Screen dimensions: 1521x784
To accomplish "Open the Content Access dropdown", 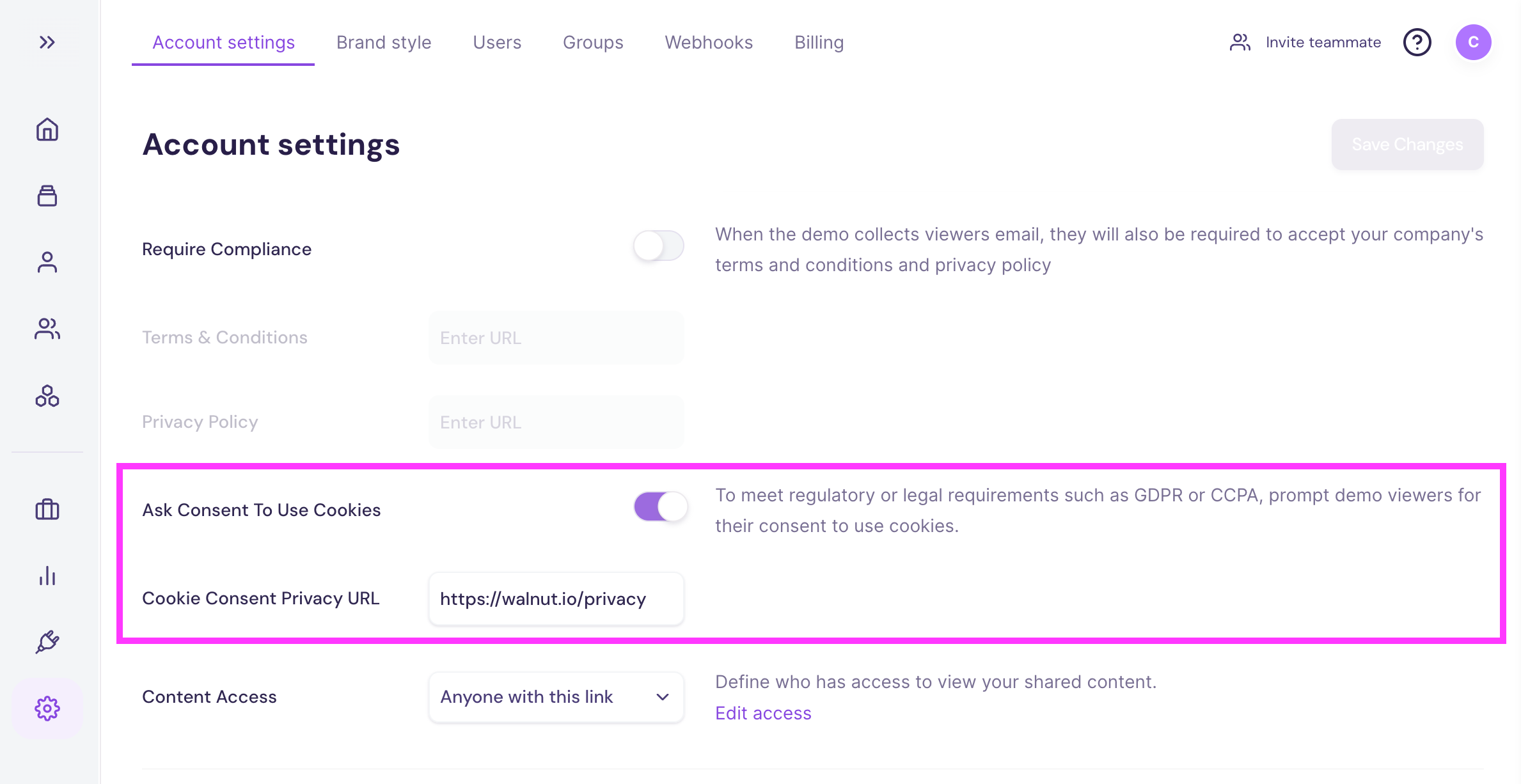I will tap(556, 697).
